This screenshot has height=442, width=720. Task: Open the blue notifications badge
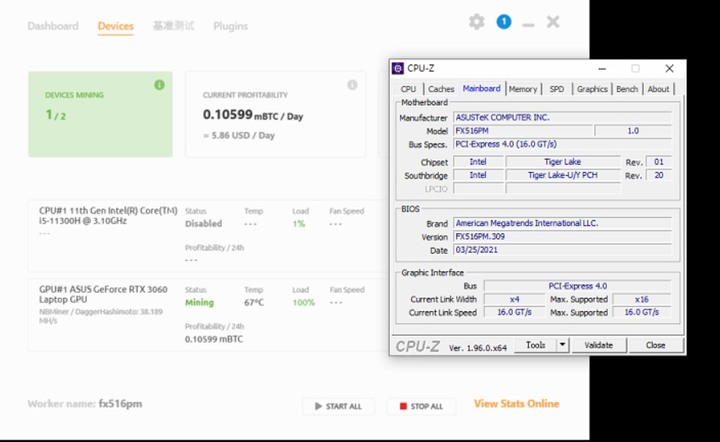pos(504,22)
